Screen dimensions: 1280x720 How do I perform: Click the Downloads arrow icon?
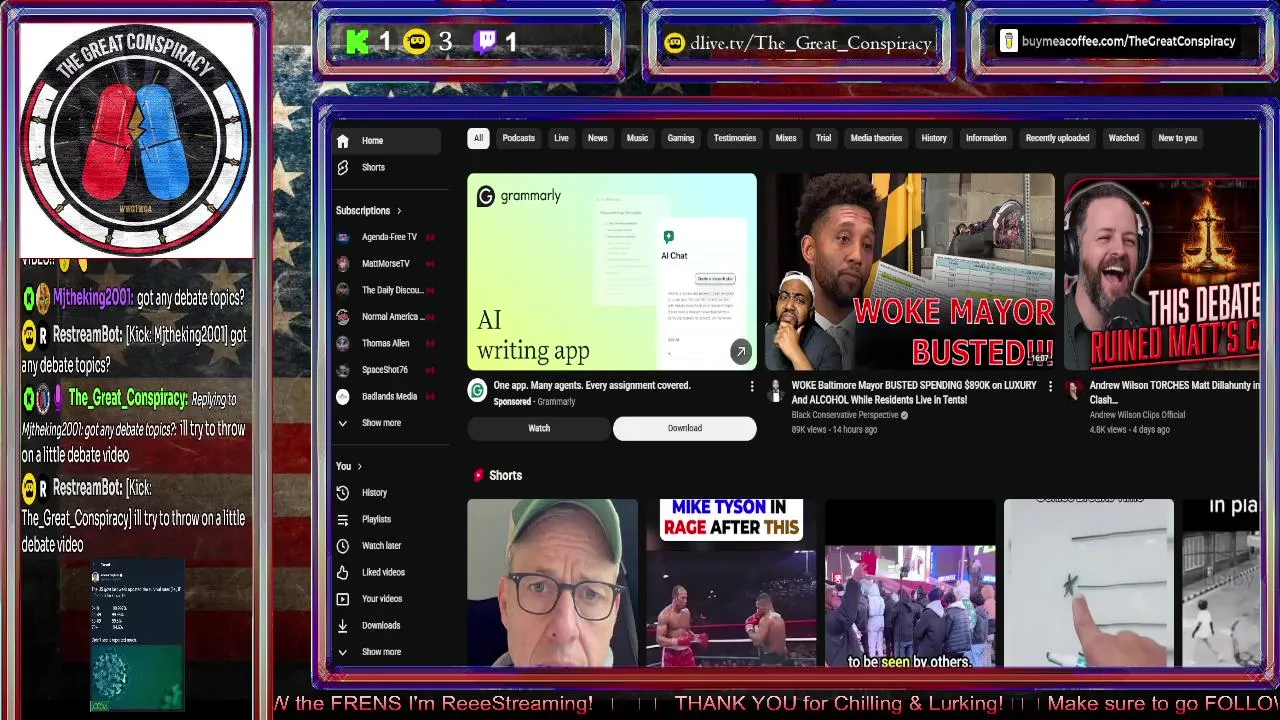pos(343,625)
